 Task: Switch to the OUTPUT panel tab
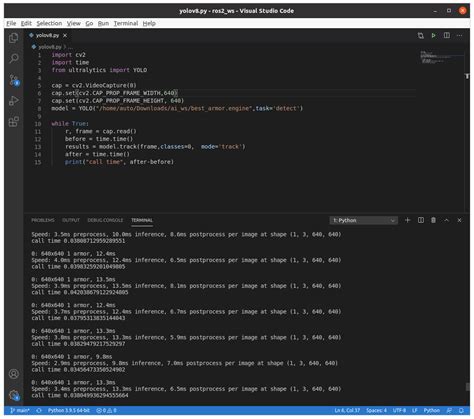coord(71,220)
